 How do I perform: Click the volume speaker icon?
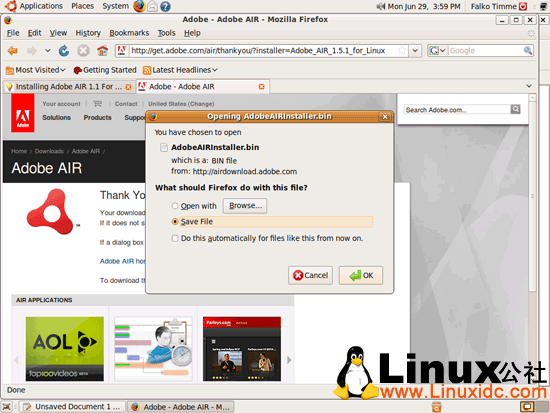(x=381, y=6)
